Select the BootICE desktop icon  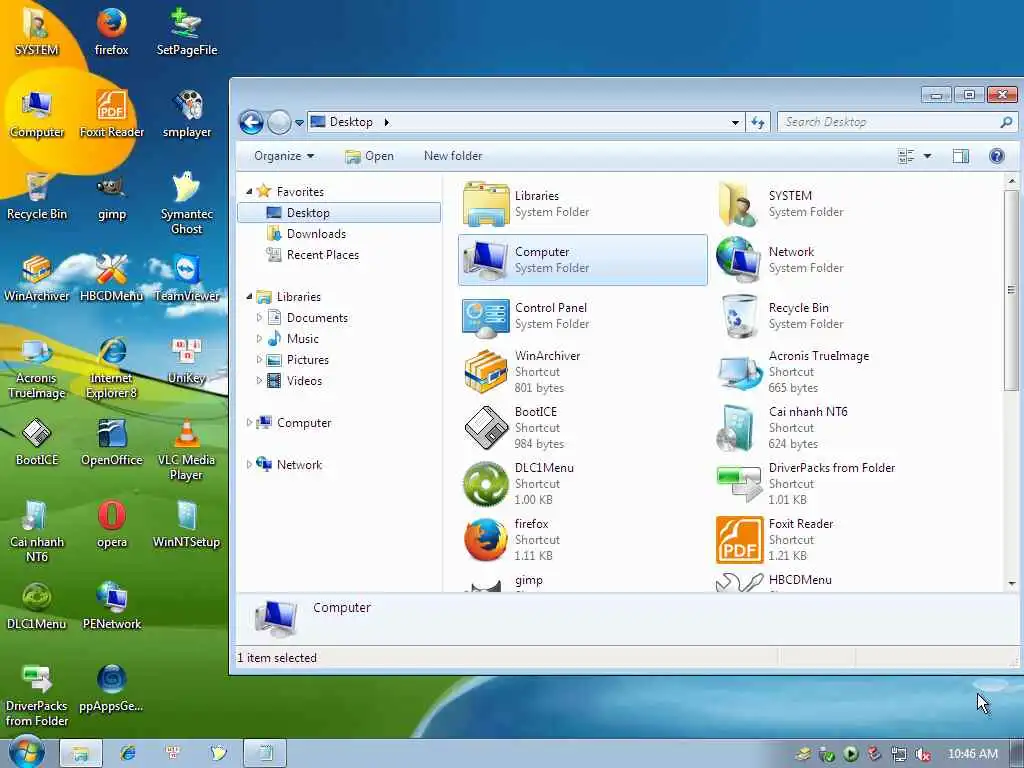(37, 443)
